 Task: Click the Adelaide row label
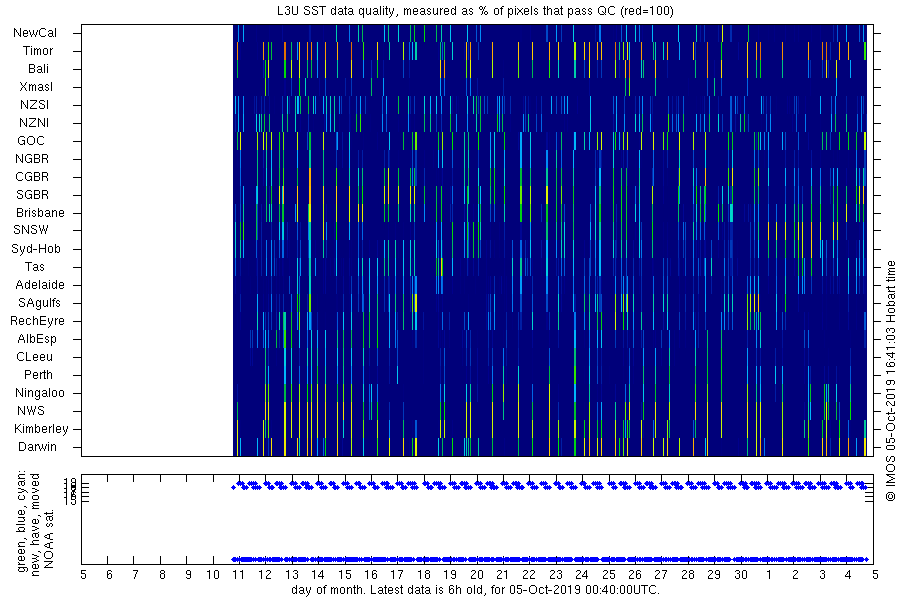pos(40,285)
